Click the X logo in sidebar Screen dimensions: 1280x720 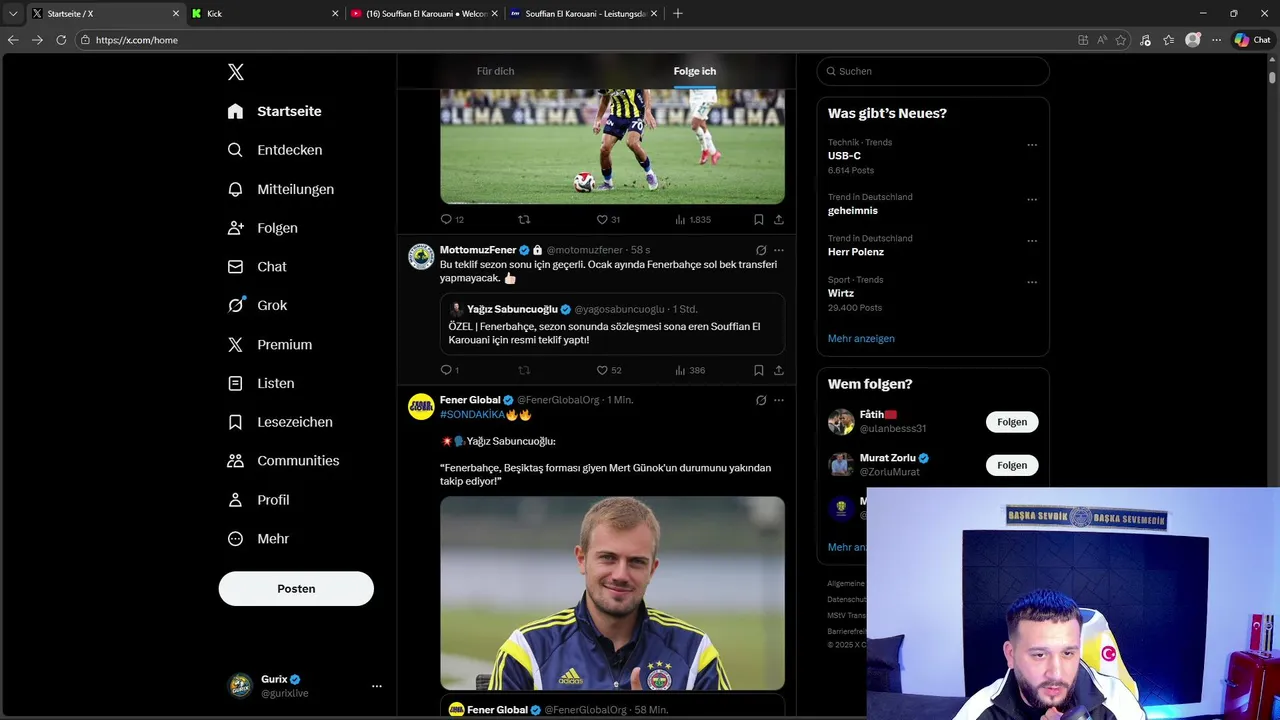(236, 72)
